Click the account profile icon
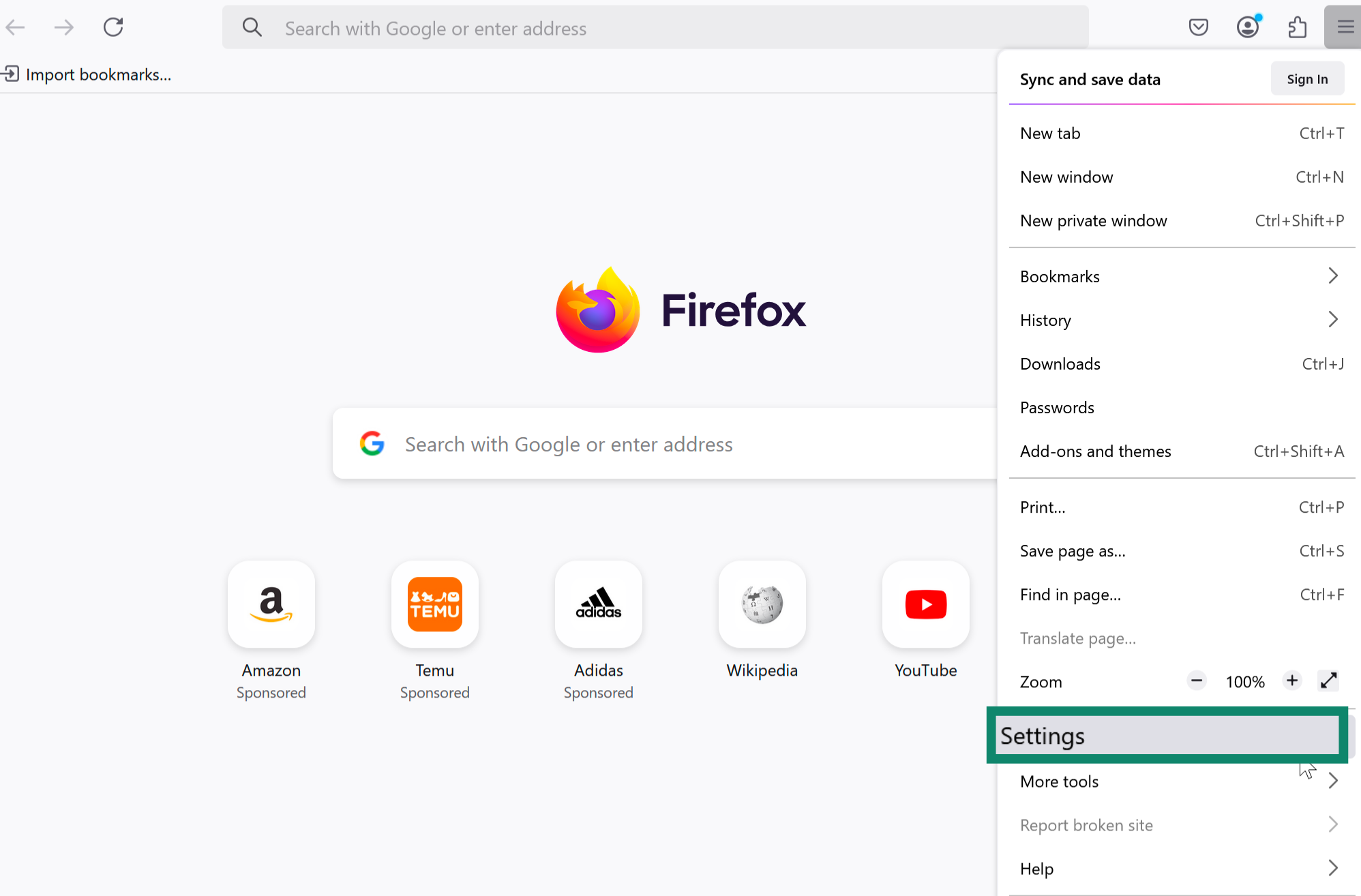 tap(1248, 27)
